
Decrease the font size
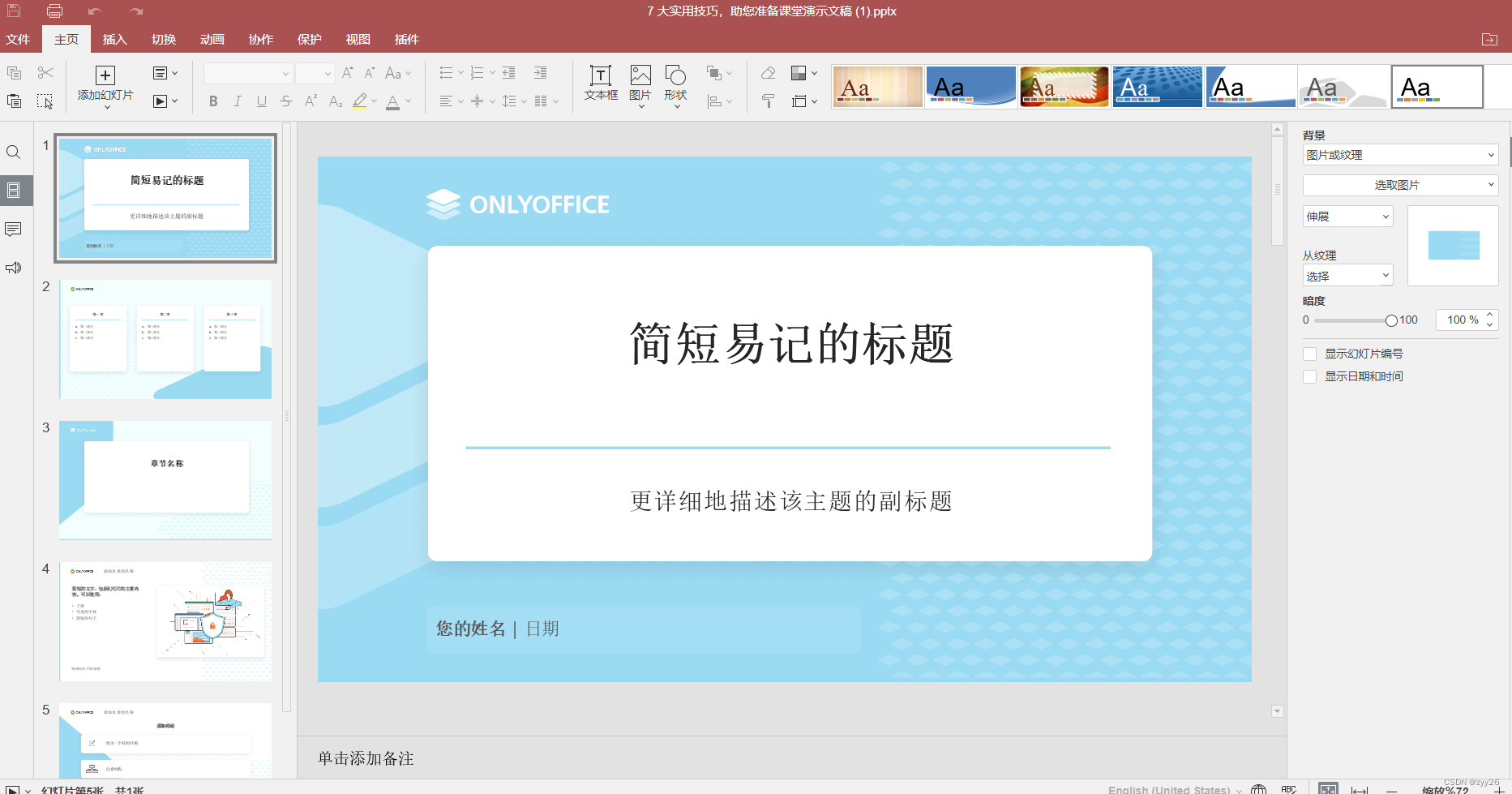coord(370,73)
